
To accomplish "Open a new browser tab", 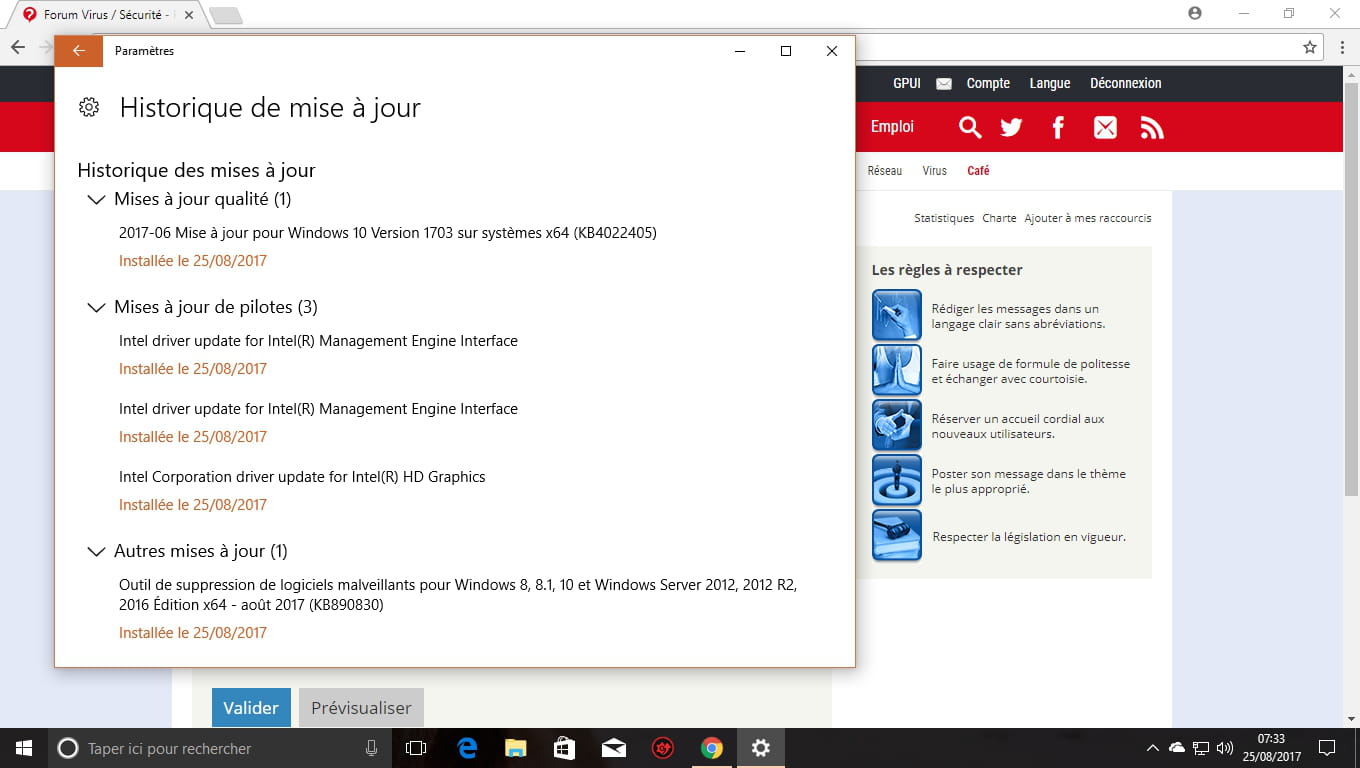I will 226,15.
